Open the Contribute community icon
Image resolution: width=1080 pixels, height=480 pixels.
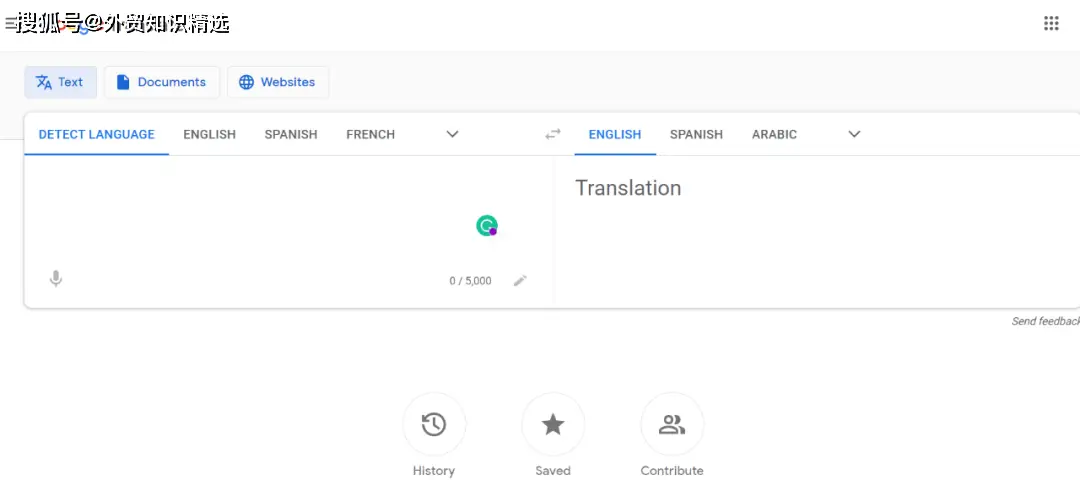672,424
